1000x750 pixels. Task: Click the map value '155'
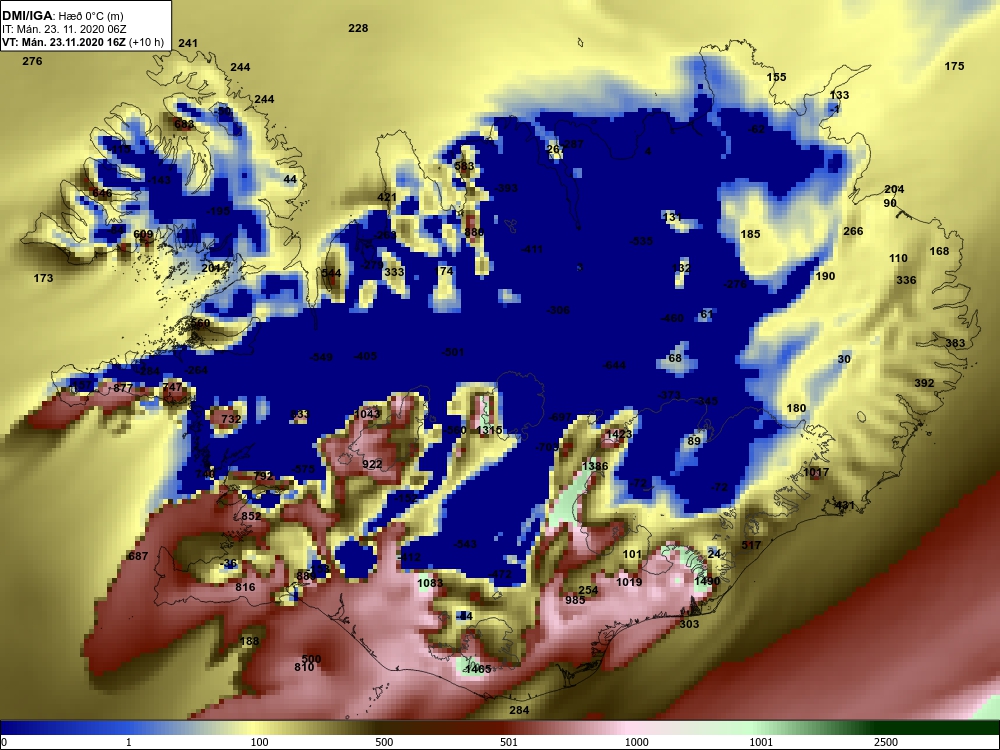[776, 77]
